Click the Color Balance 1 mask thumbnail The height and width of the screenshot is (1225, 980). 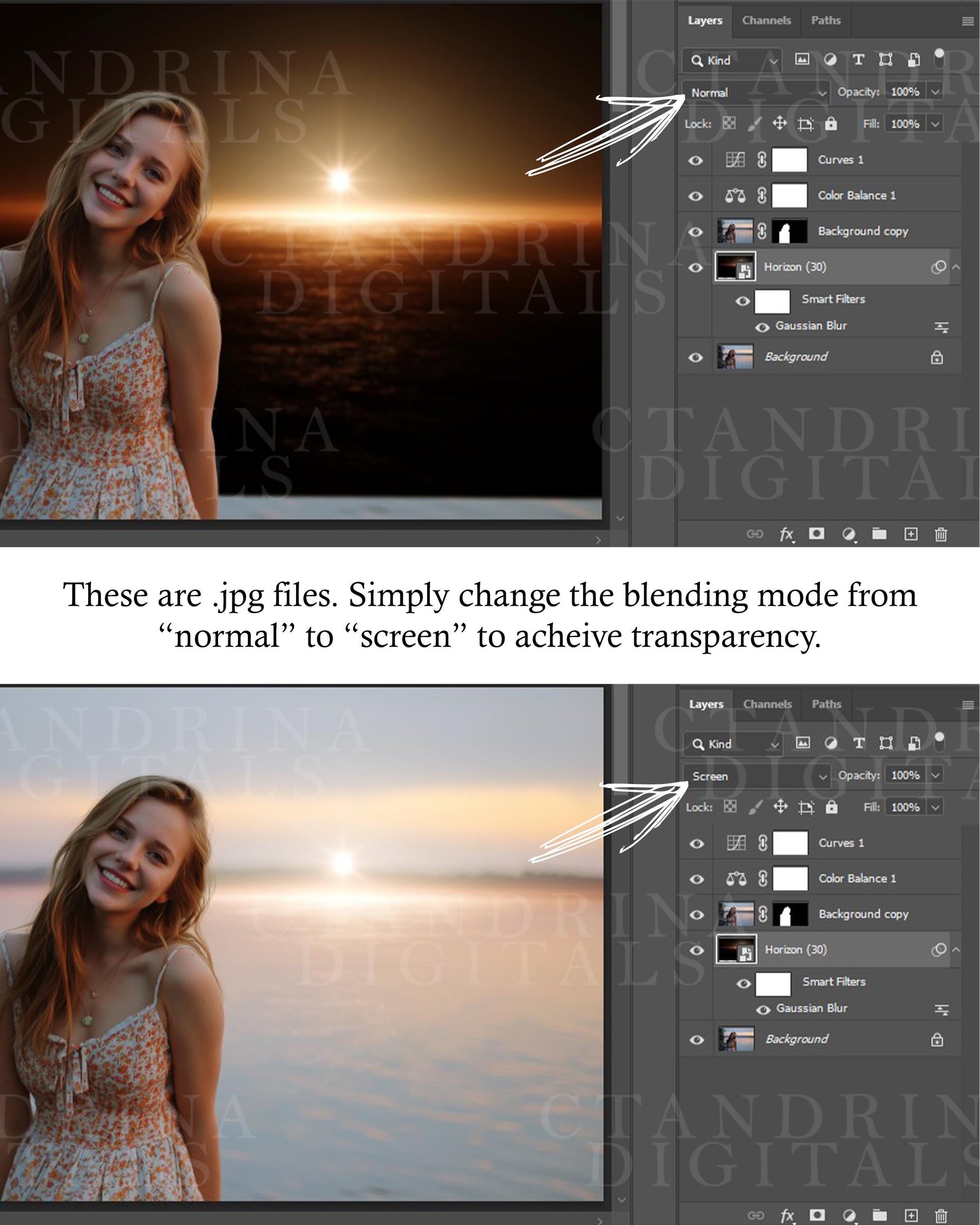pos(791,195)
